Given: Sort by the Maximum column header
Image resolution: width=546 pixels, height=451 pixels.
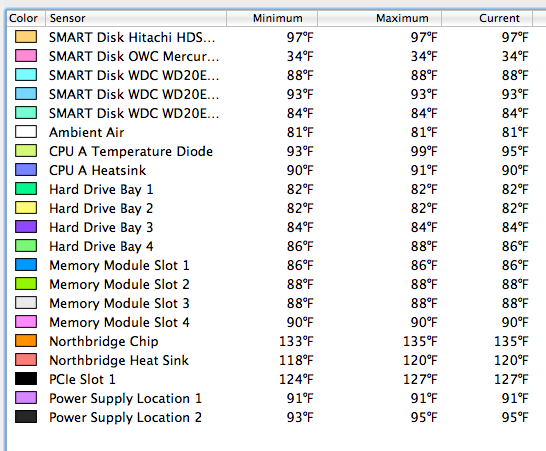Looking at the screenshot, I should (x=379, y=18).
